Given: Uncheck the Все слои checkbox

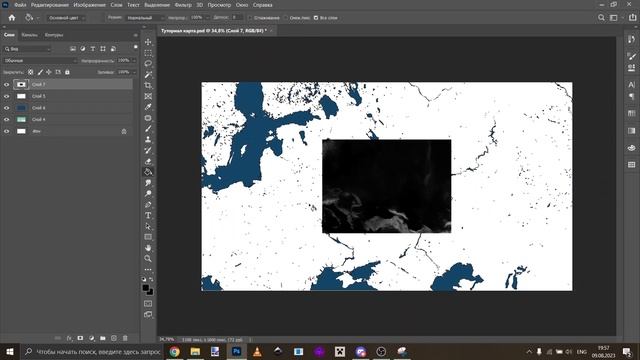Looking at the screenshot, I should coord(316,18).
